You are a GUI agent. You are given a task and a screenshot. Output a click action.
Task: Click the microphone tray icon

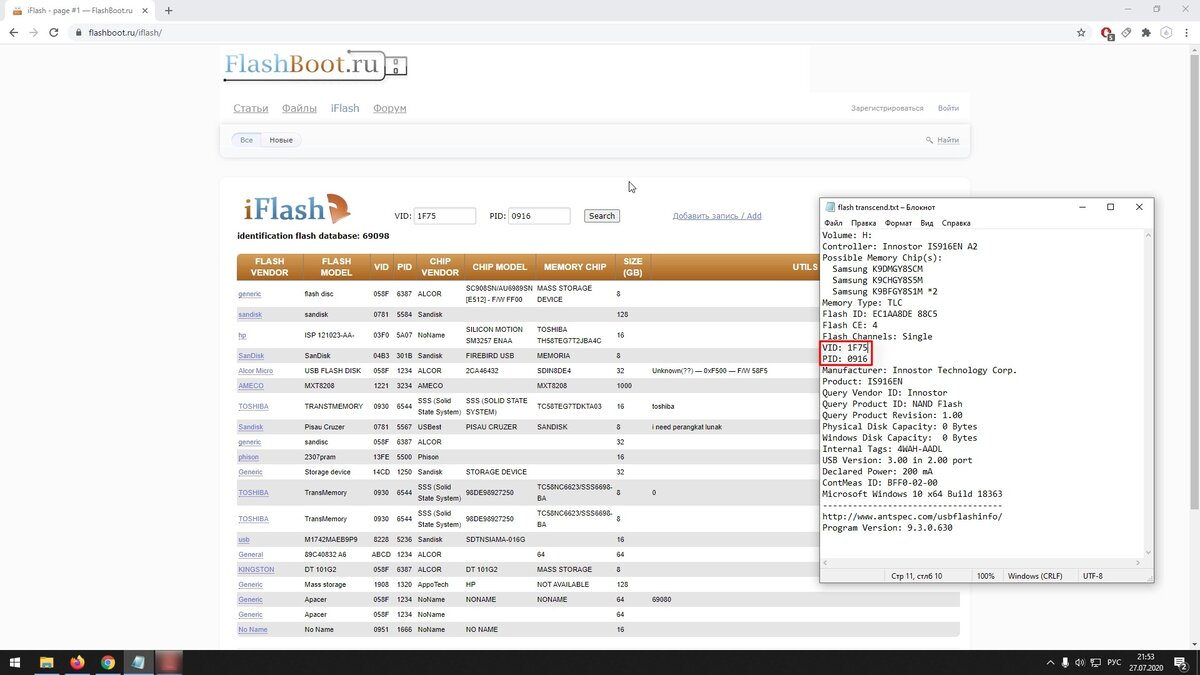pyautogui.click(x=1065, y=662)
